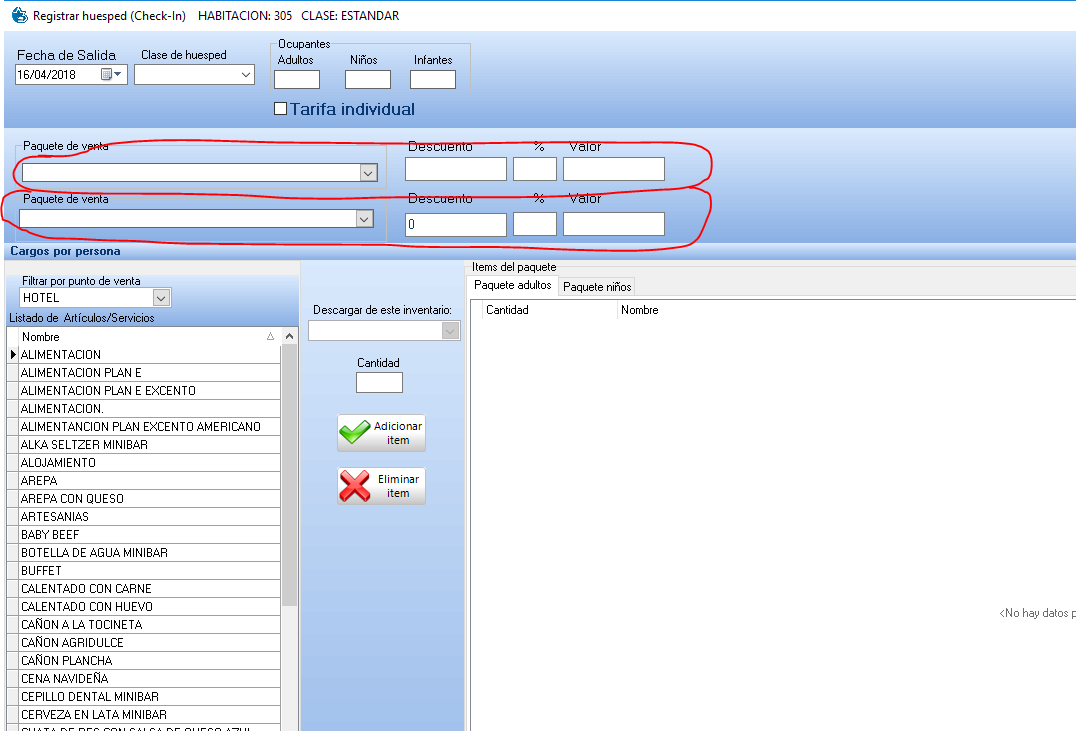
Task: Enable the Tarifa individual checkbox
Action: click(x=281, y=109)
